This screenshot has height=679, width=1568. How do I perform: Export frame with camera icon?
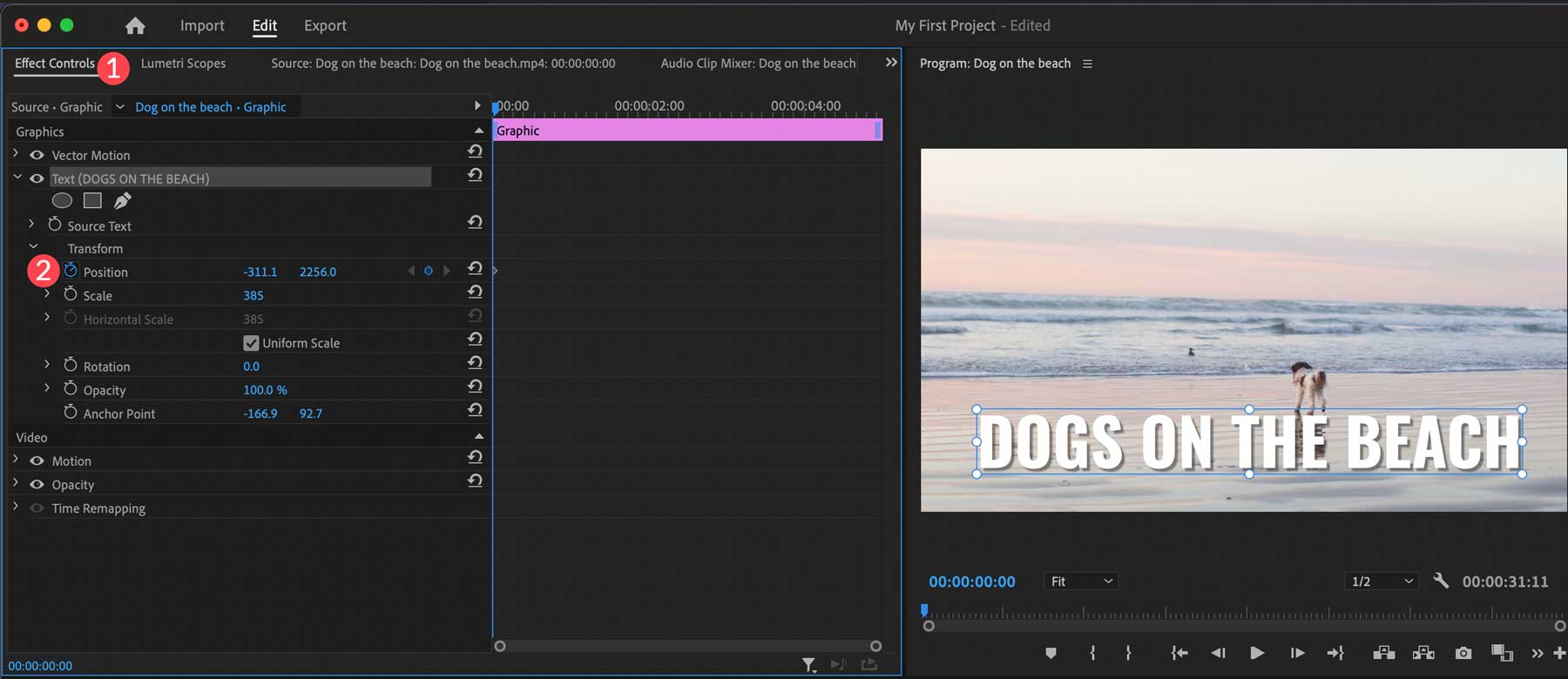1463,653
